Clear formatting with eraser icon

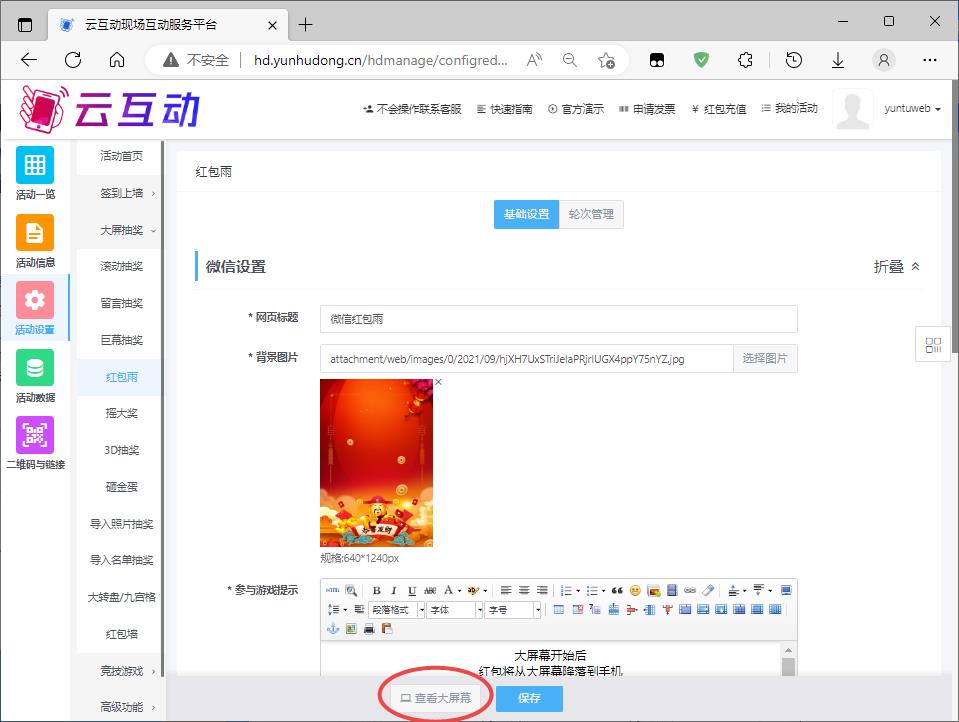pos(708,590)
